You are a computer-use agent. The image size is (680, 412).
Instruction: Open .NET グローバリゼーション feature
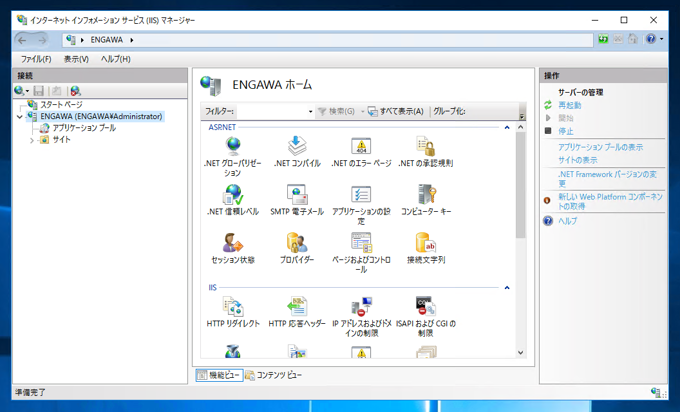tap(233, 157)
